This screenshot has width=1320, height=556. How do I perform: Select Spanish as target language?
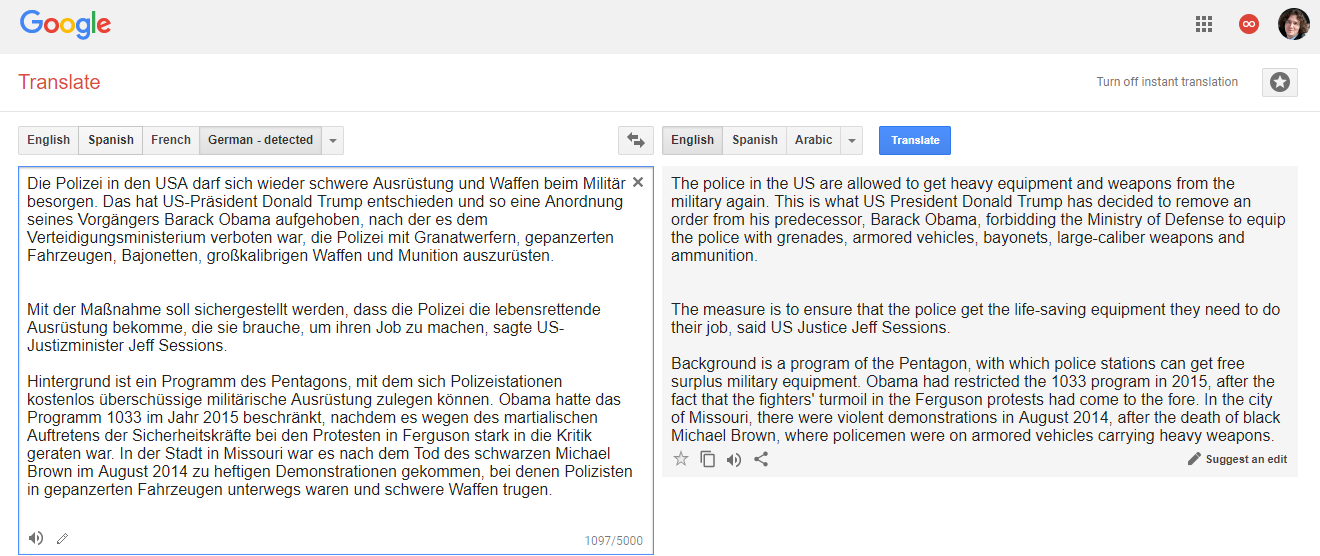click(x=755, y=140)
